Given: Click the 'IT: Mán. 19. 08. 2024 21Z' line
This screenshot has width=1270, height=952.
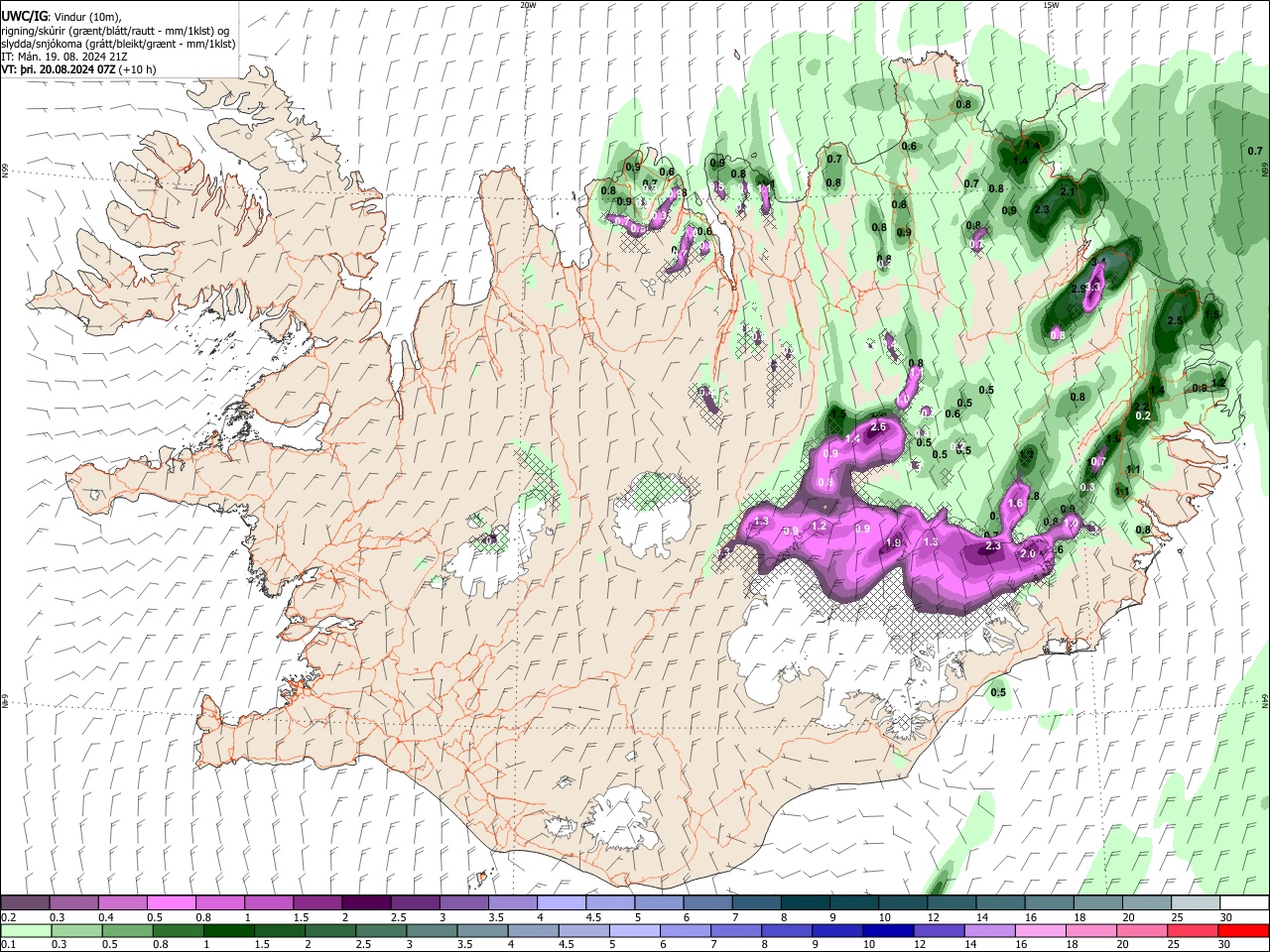Looking at the screenshot, I should [63, 58].
